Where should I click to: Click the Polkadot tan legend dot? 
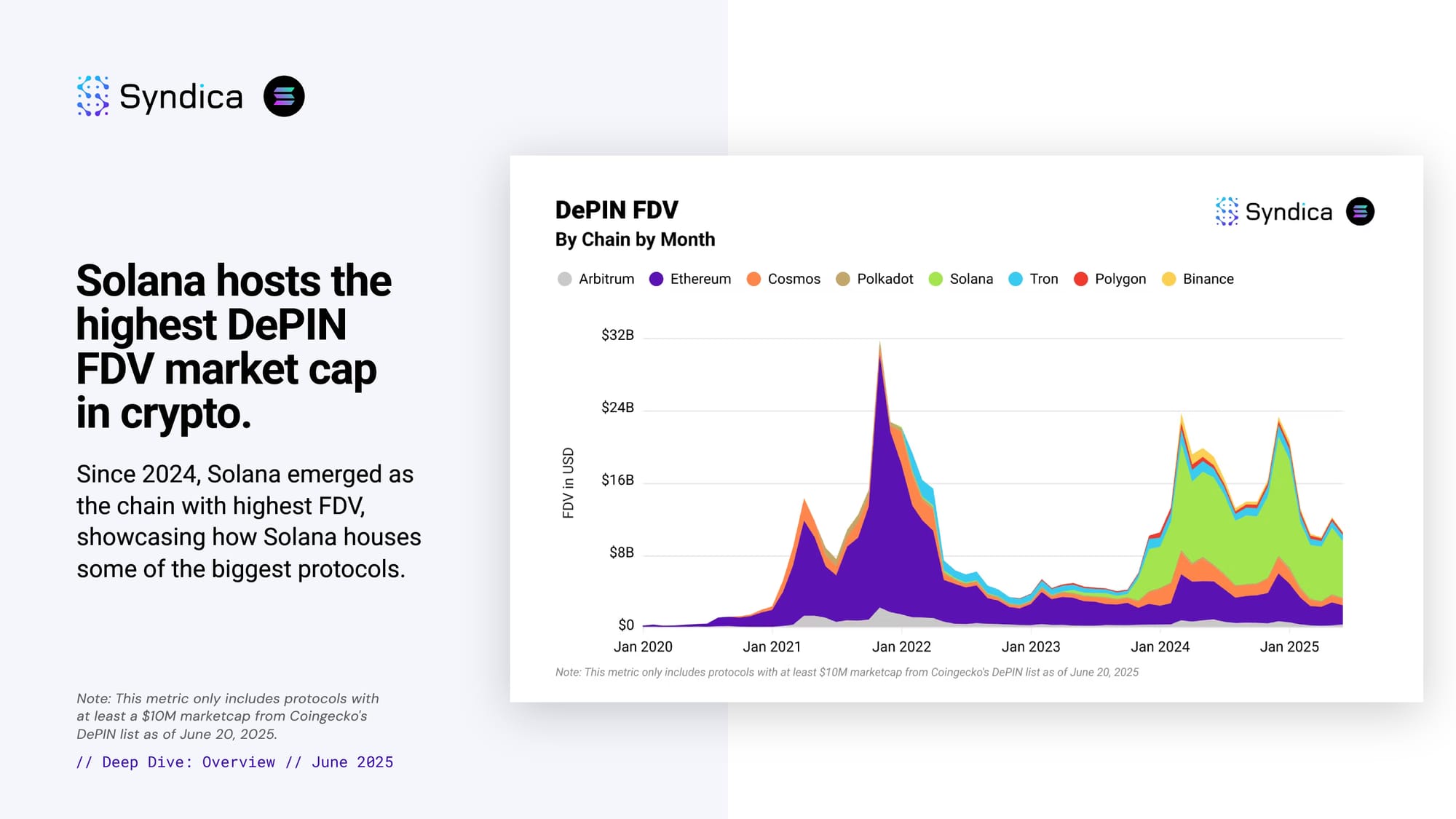(x=842, y=280)
